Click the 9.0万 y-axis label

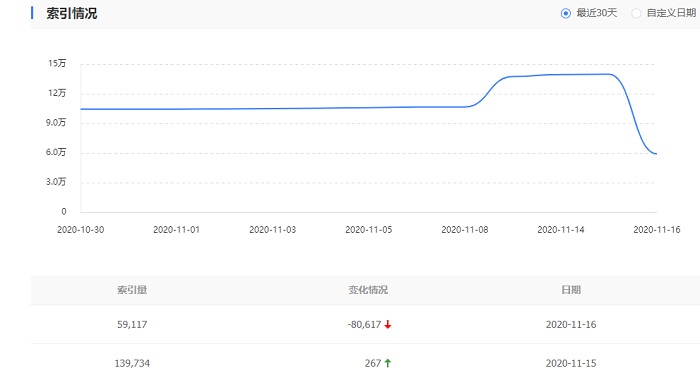coord(56,122)
